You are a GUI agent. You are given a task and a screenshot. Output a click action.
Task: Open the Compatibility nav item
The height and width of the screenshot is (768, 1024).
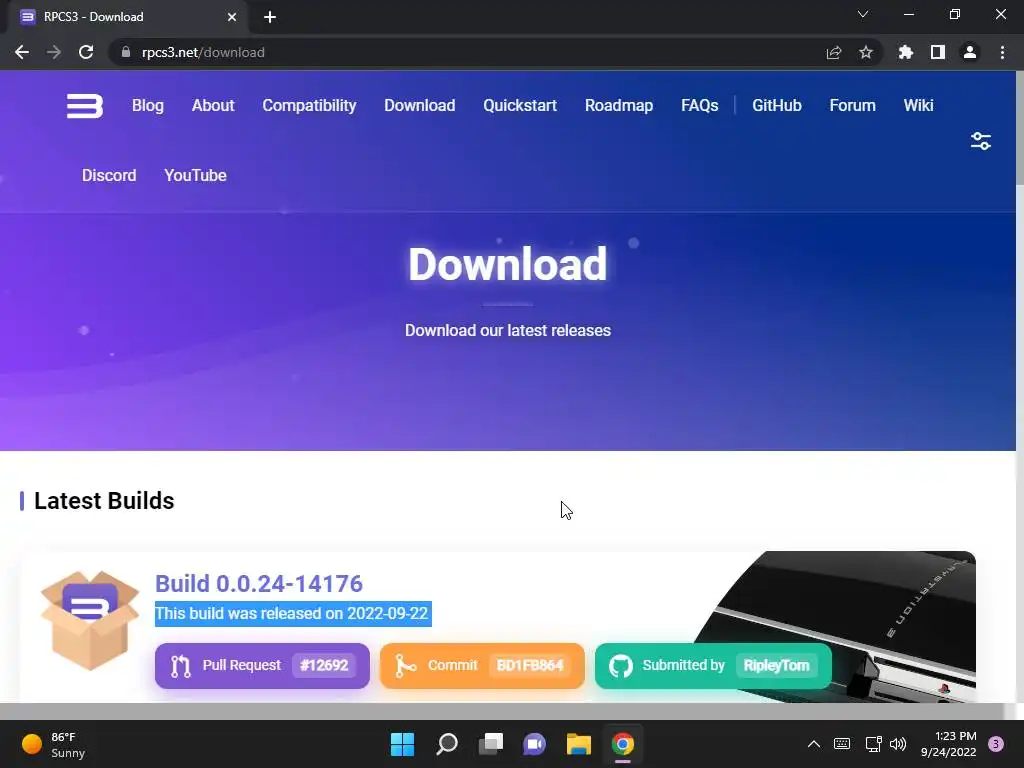tap(309, 106)
